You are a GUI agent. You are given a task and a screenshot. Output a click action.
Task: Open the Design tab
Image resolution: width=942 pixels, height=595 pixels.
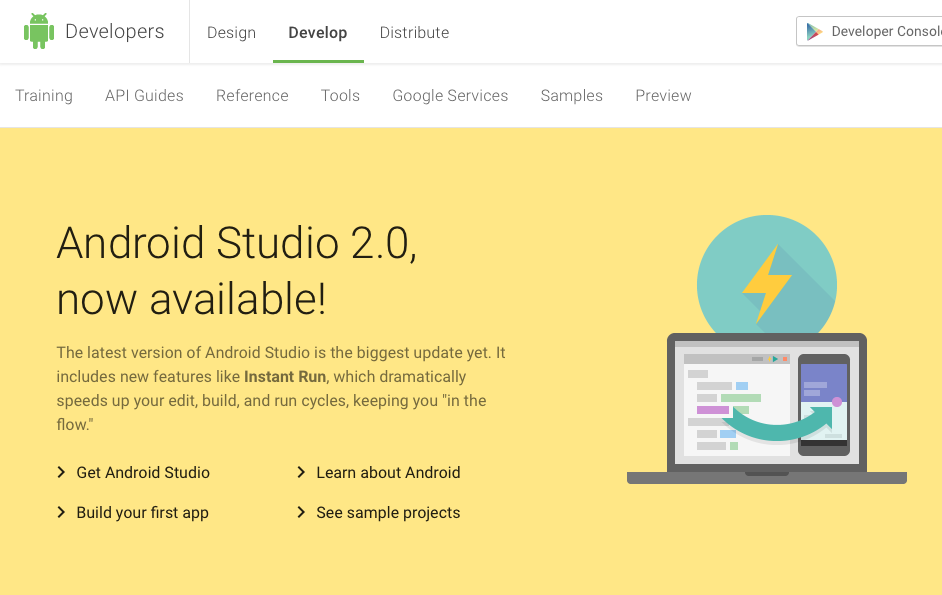point(231,32)
